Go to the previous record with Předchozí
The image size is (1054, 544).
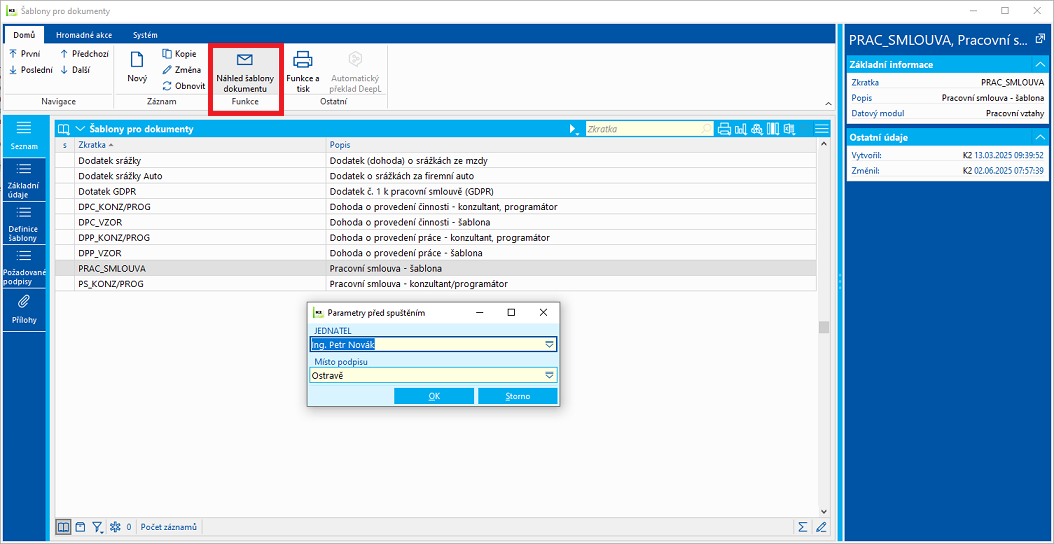(x=84, y=54)
